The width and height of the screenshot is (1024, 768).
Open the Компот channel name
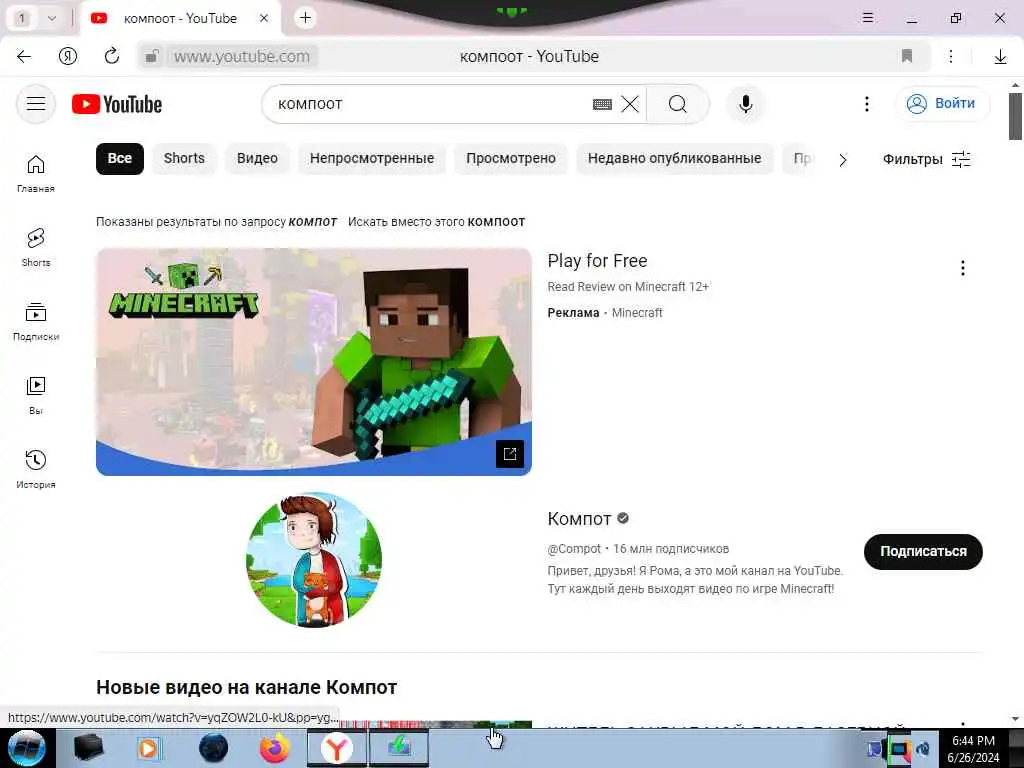pyautogui.click(x=579, y=519)
